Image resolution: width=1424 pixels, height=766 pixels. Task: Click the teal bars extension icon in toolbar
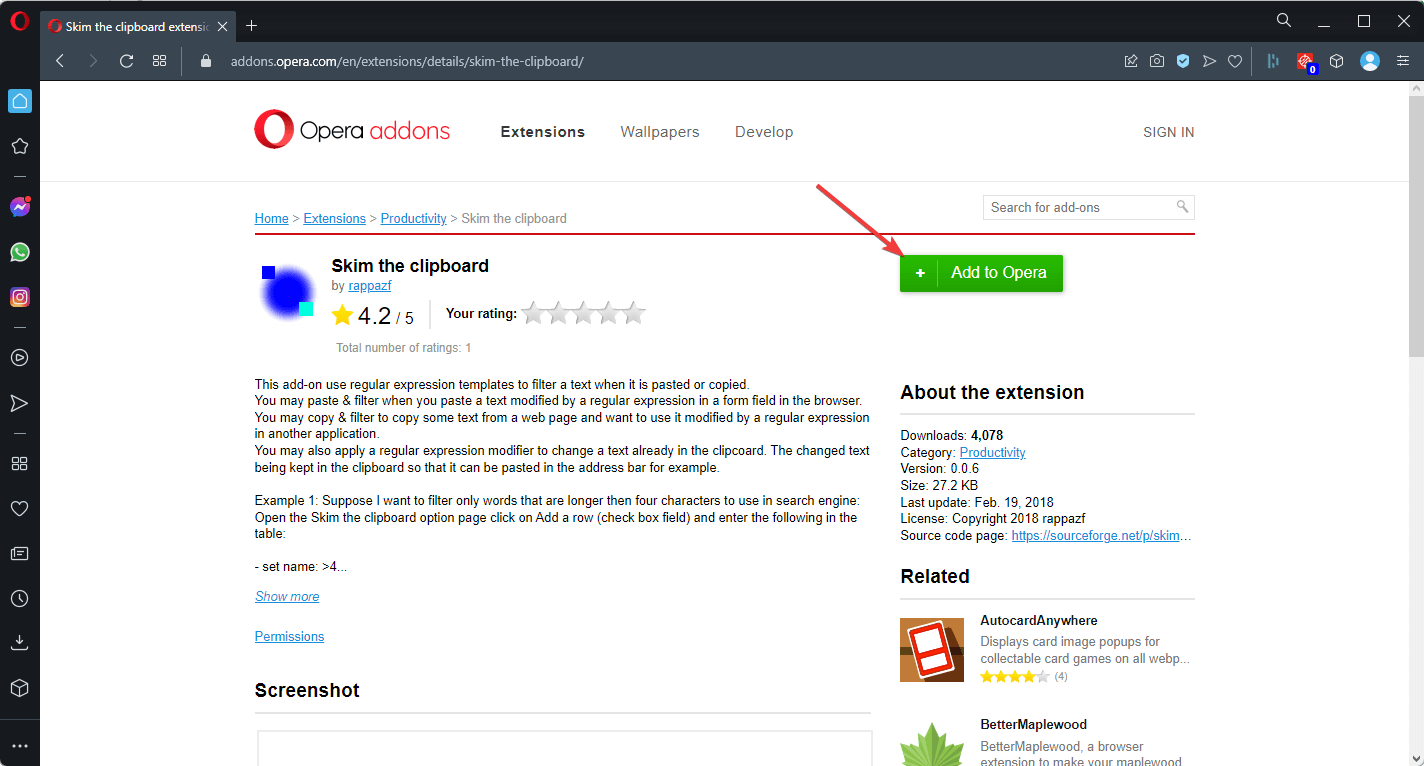click(x=1273, y=61)
